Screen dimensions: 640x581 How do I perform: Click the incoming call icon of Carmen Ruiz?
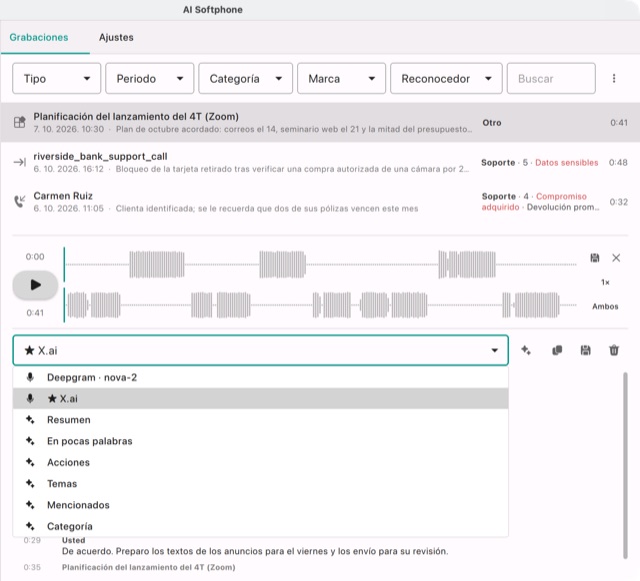(19, 201)
